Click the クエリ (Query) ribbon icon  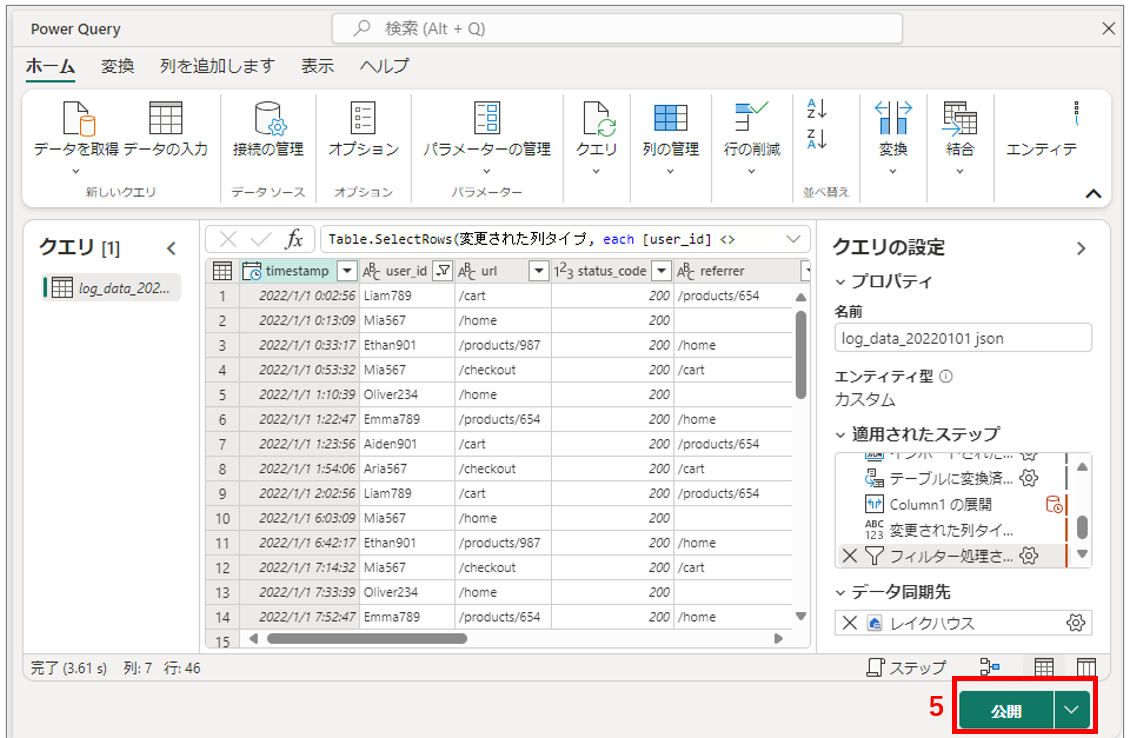[597, 118]
